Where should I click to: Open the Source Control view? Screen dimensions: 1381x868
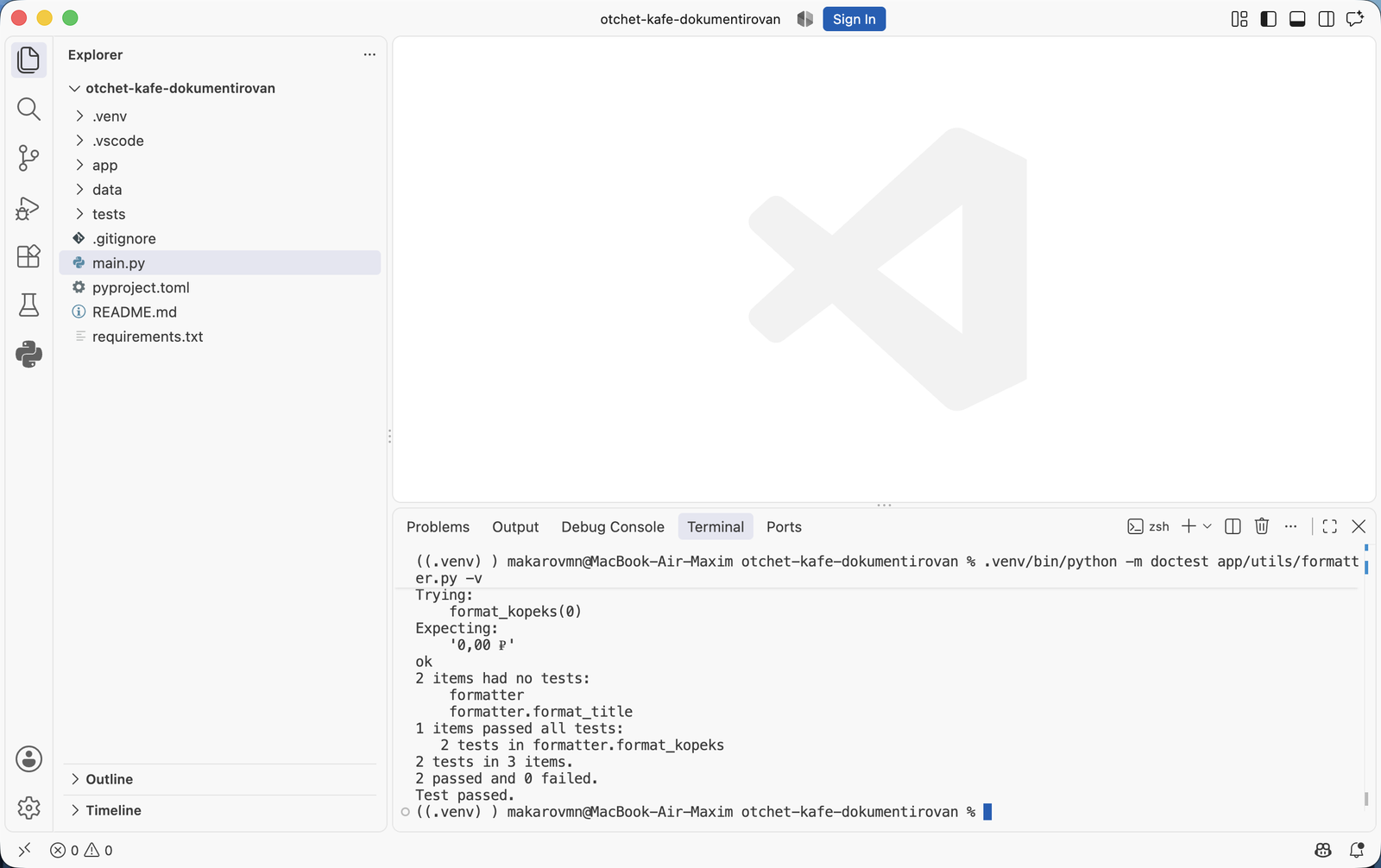(x=28, y=158)
